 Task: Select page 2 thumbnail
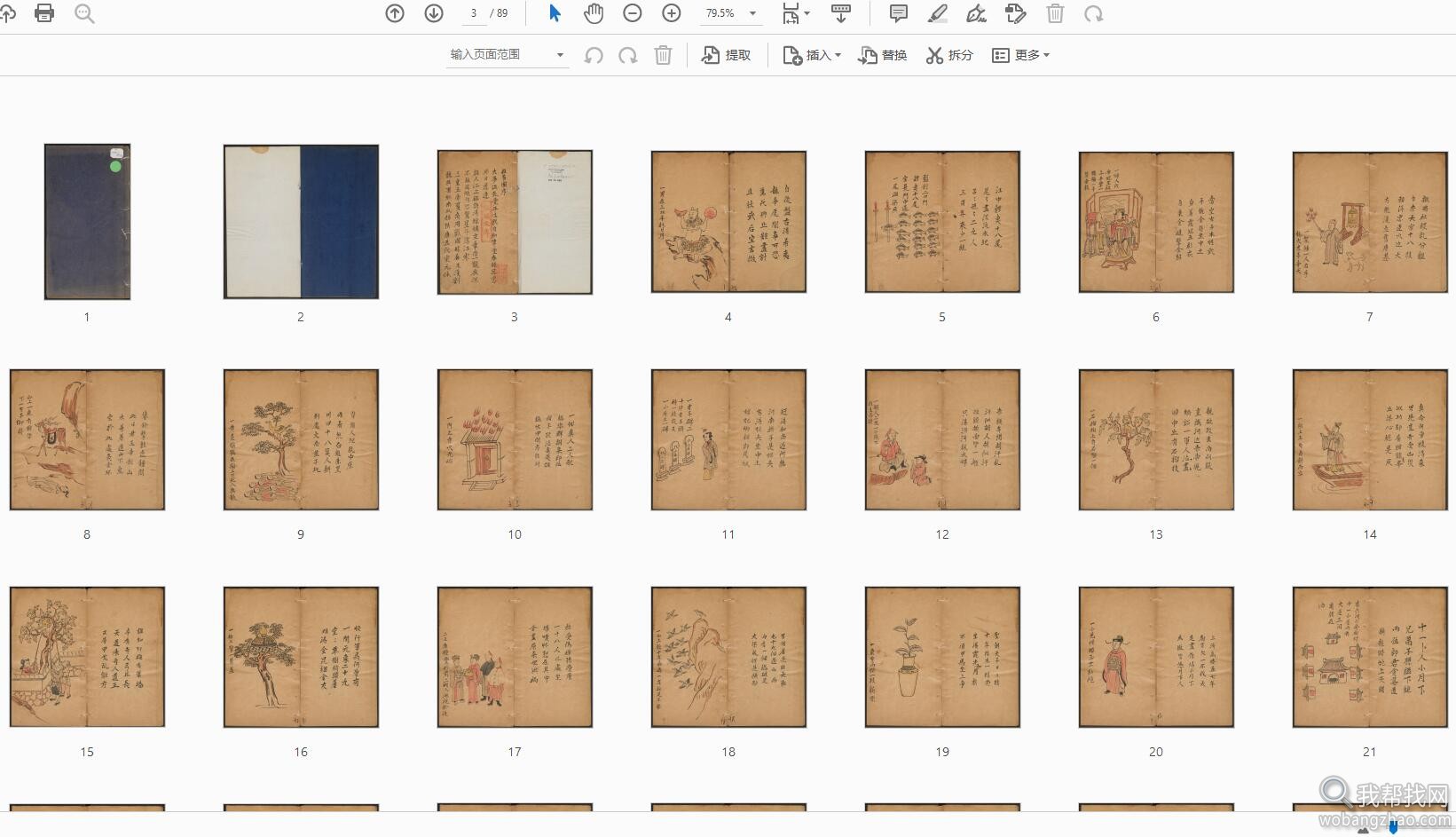tap(301, 222)
